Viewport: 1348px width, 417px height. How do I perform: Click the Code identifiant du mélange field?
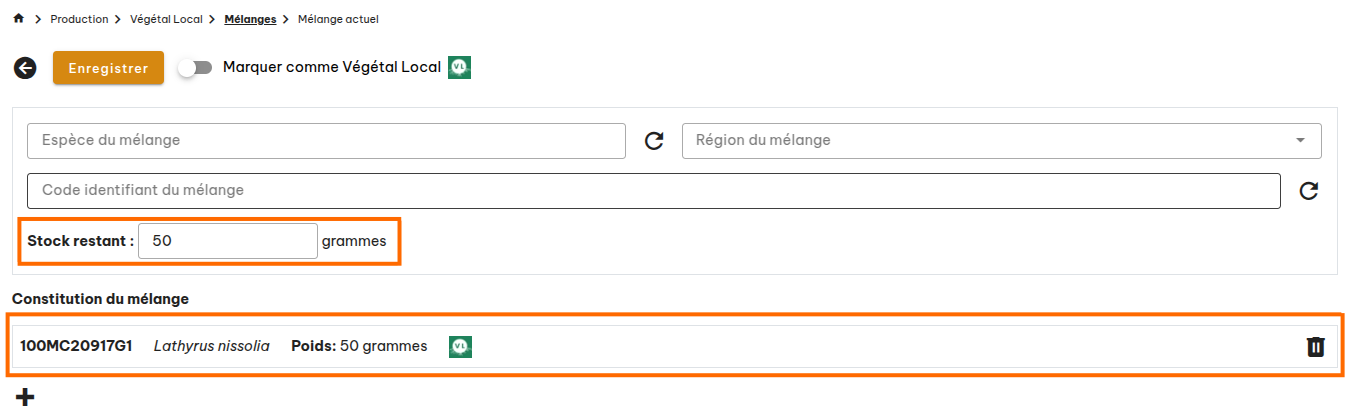click(x=654, y=191)
